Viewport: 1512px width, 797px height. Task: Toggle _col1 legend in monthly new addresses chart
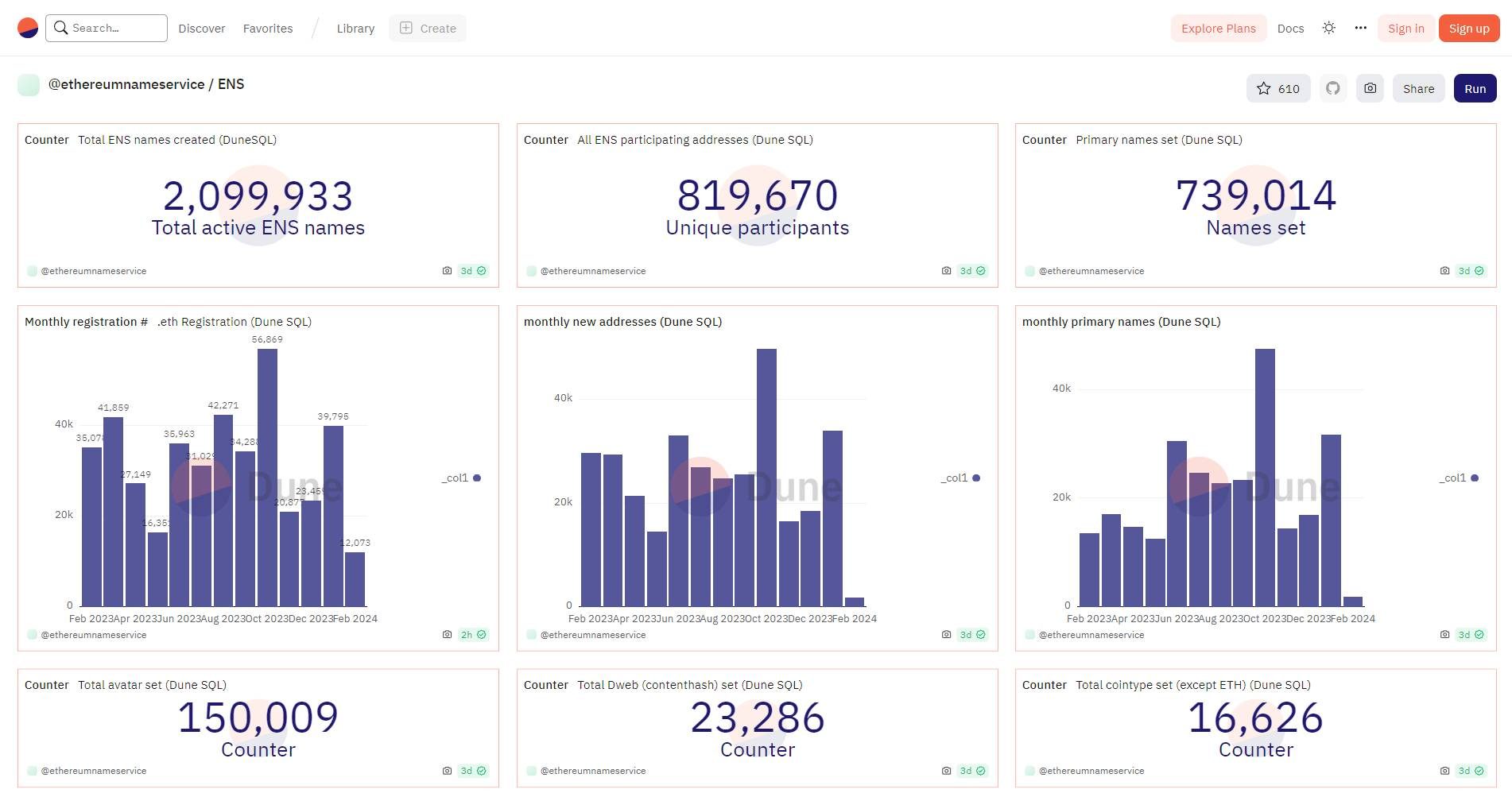960,478
